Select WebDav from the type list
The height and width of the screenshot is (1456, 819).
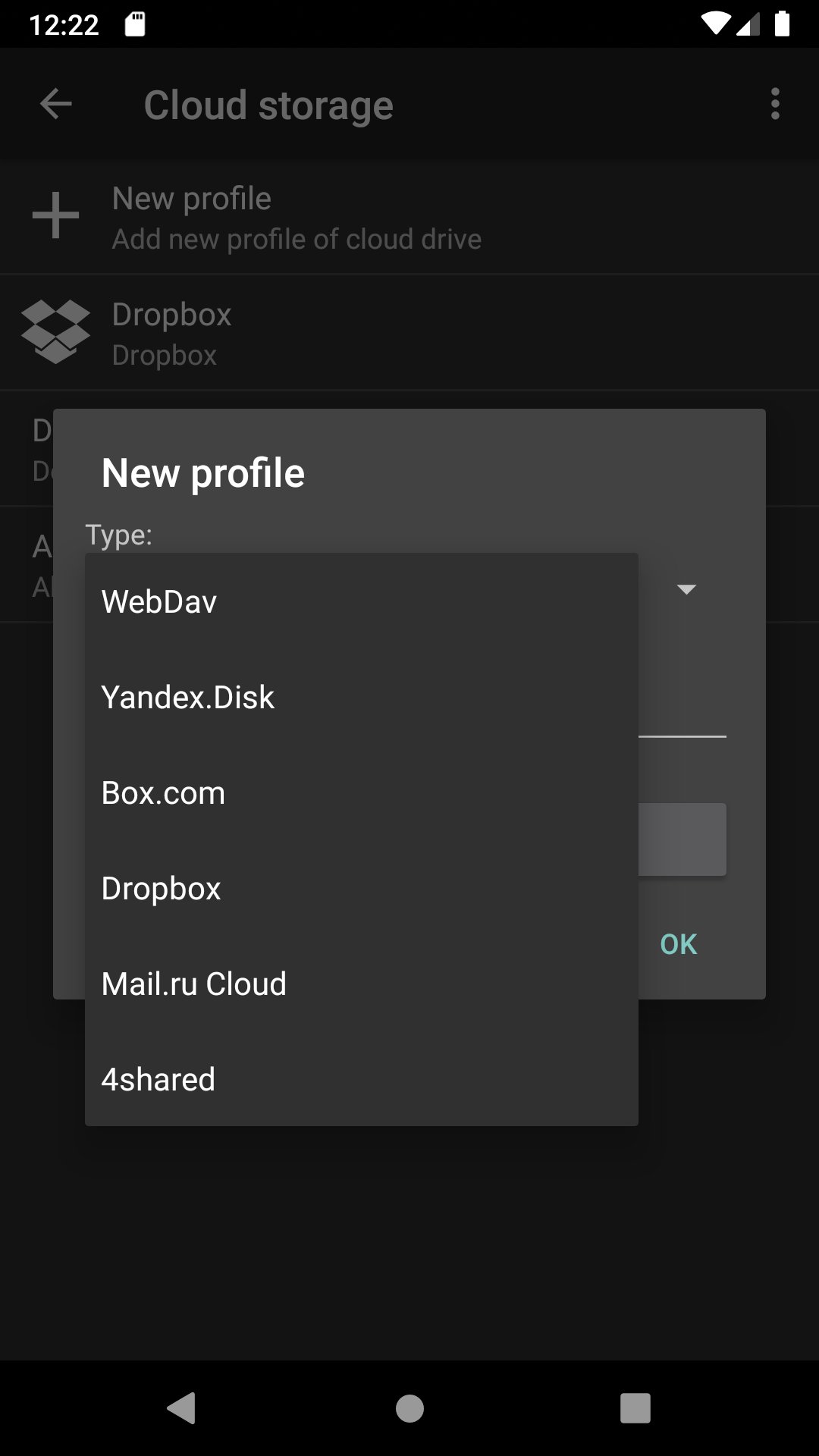[x=361, y=601]
